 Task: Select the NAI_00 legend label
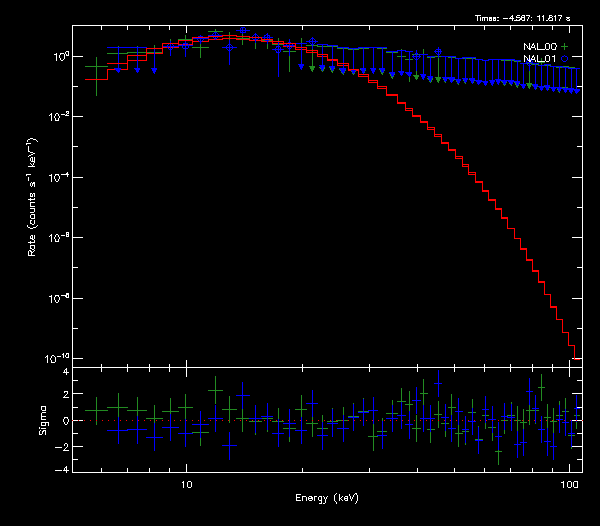[x=539, y=47]
